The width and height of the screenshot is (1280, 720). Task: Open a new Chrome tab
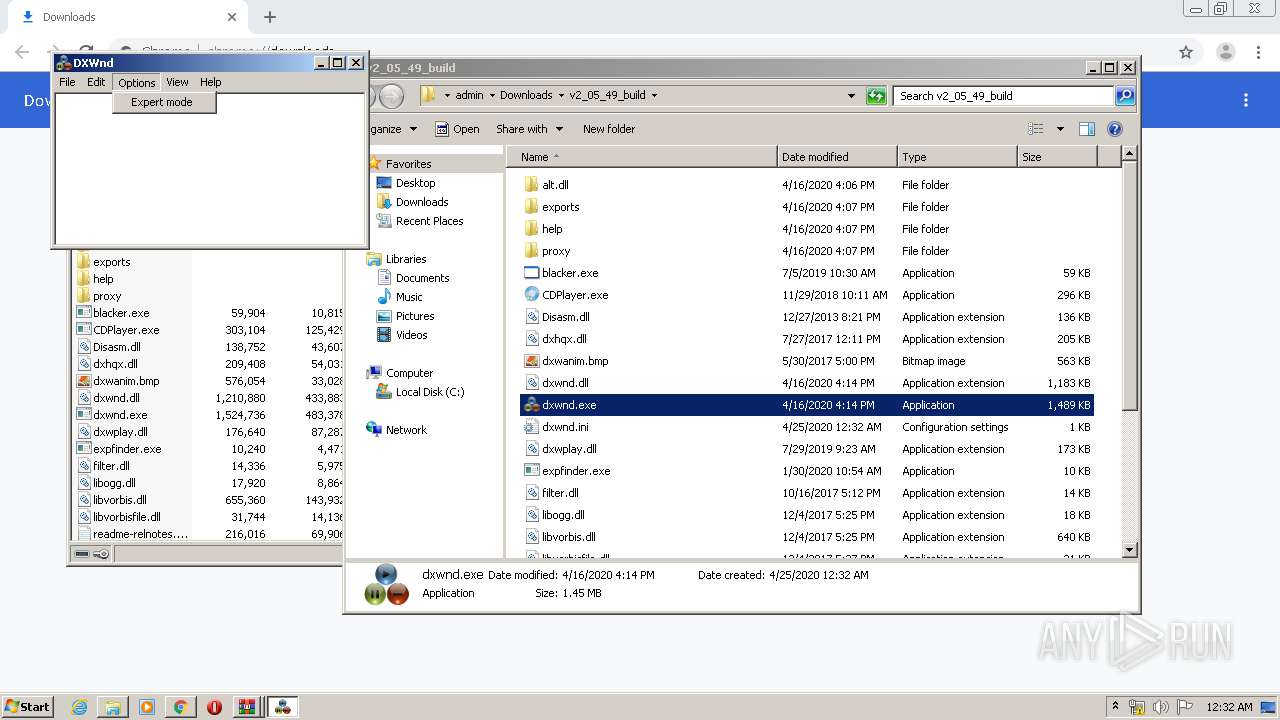tap(270, 17)
